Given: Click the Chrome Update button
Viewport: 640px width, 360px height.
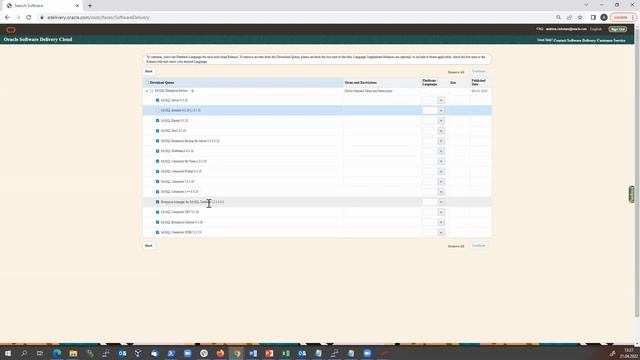Looking at the screenshot, I should (x=623, y=18).
